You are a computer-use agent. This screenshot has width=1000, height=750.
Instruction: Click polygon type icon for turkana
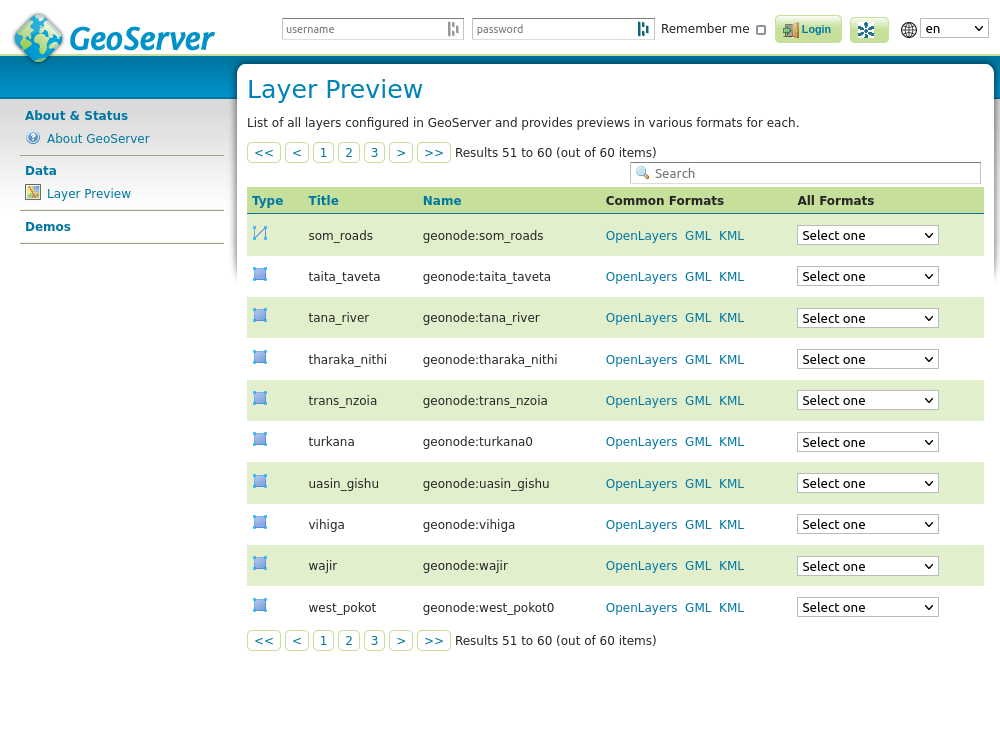(x=260, y=439)
